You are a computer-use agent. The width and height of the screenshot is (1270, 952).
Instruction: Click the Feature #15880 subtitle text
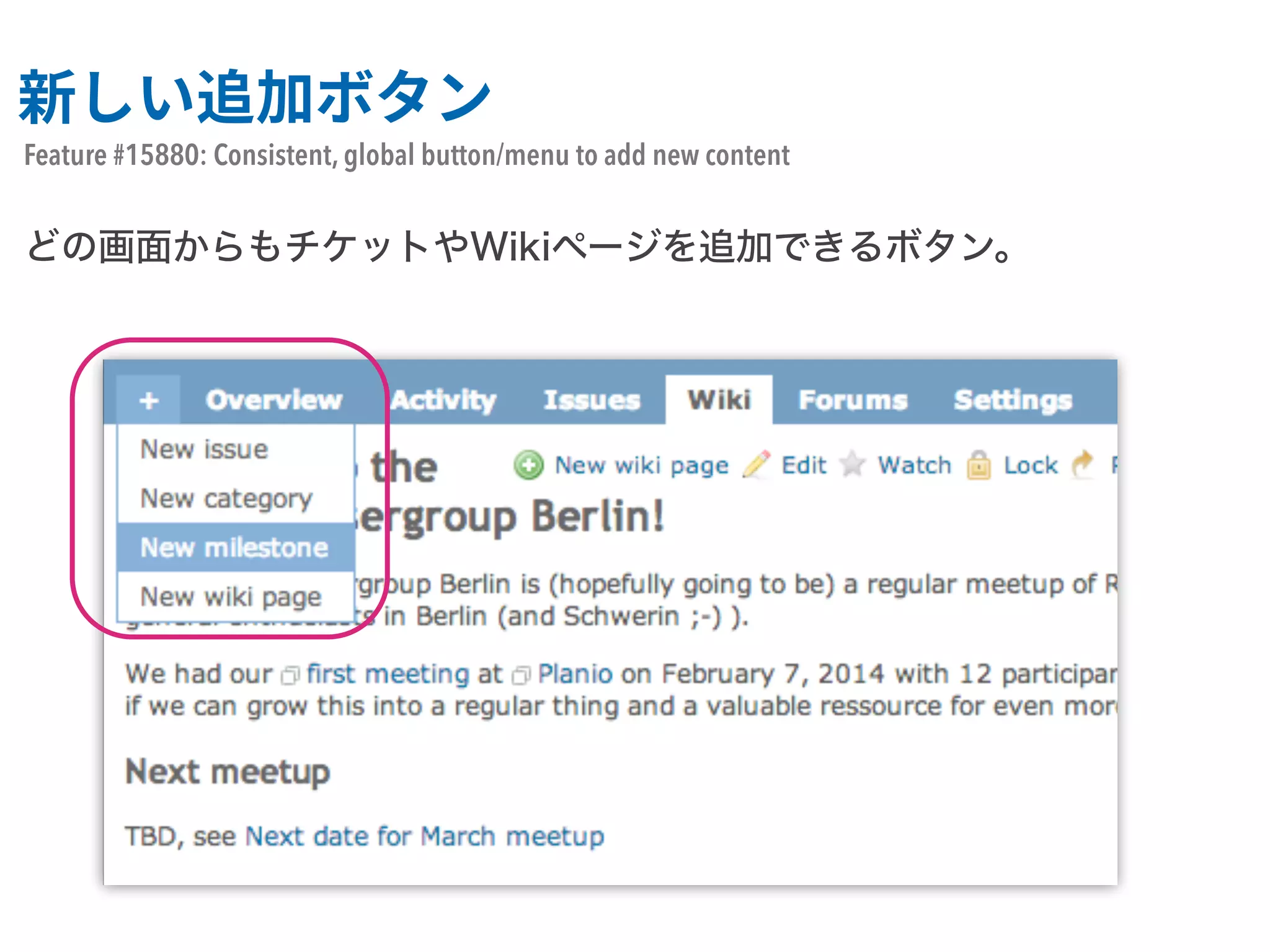407,156
